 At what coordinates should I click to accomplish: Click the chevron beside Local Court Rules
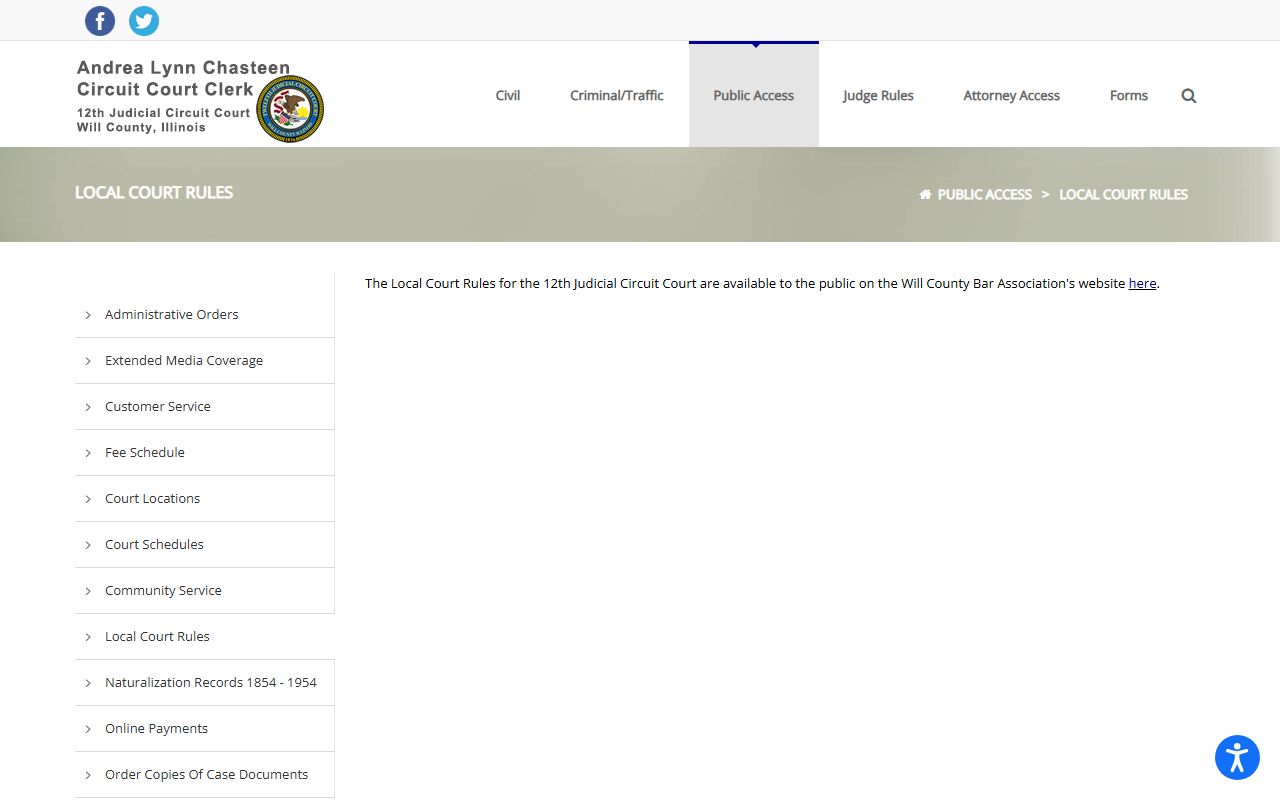[x=88, y=637]
